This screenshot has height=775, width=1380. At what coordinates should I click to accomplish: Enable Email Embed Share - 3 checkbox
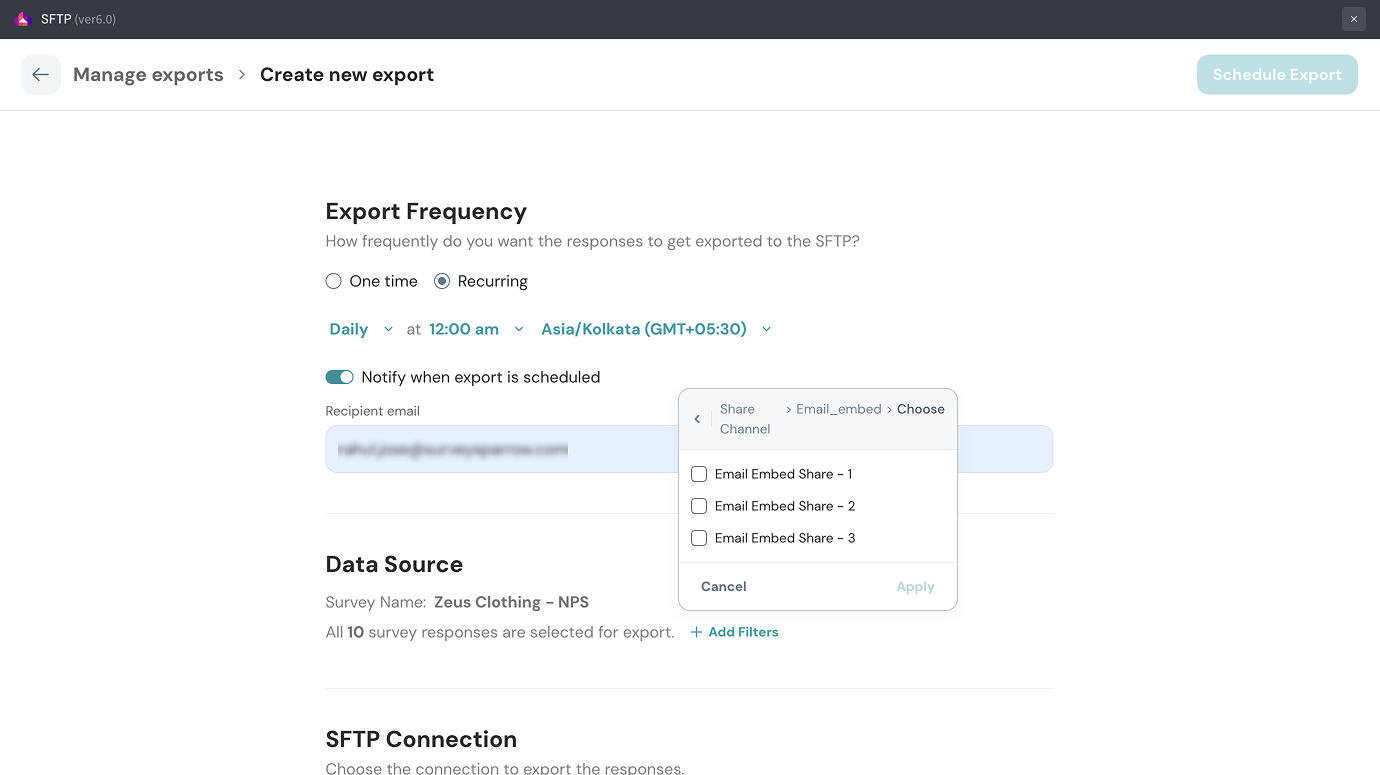(x=699, y=538)
